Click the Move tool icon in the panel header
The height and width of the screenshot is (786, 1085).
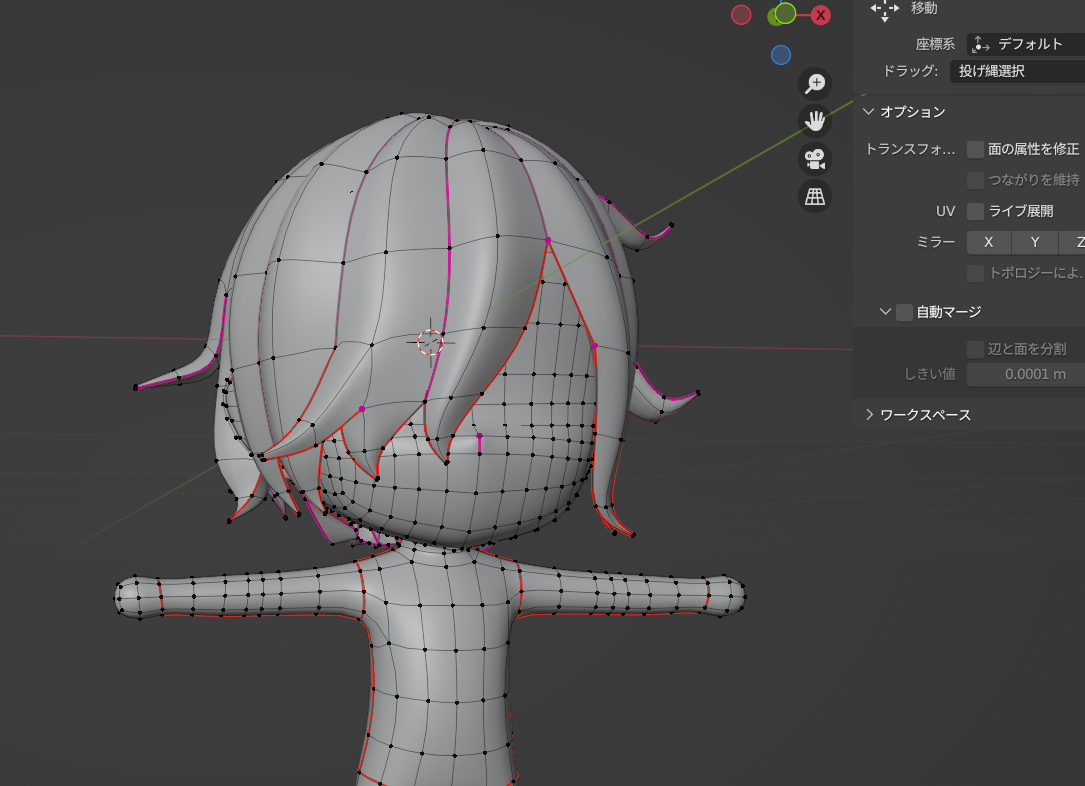(885, 9)
